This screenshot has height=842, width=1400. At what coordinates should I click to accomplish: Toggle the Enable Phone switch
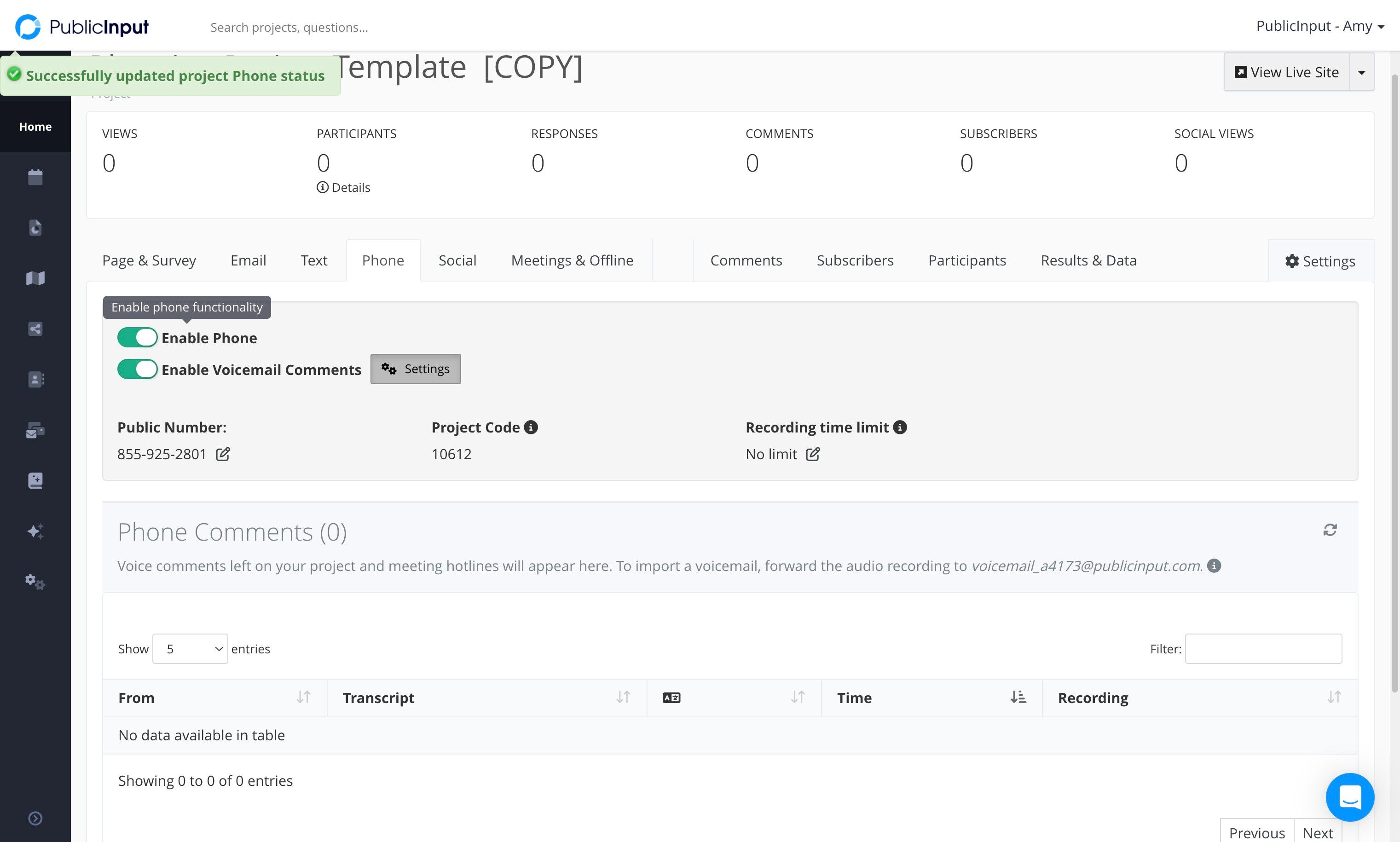[x=137, y=338]
